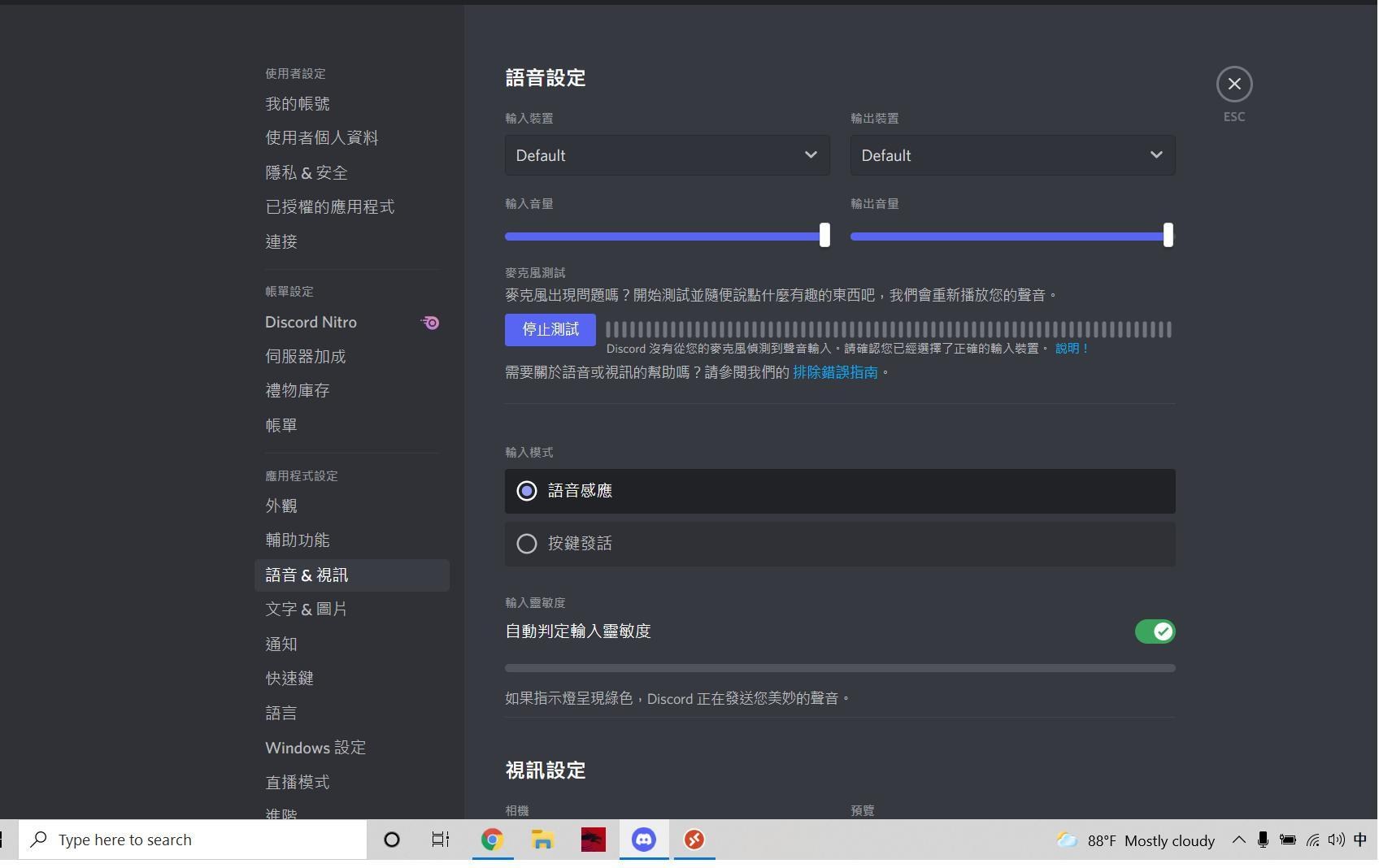Click the Nitro badge icon beside Discord Nitro
The width and height of the screenshot is (1379, 868).
[x=431, y=323]
